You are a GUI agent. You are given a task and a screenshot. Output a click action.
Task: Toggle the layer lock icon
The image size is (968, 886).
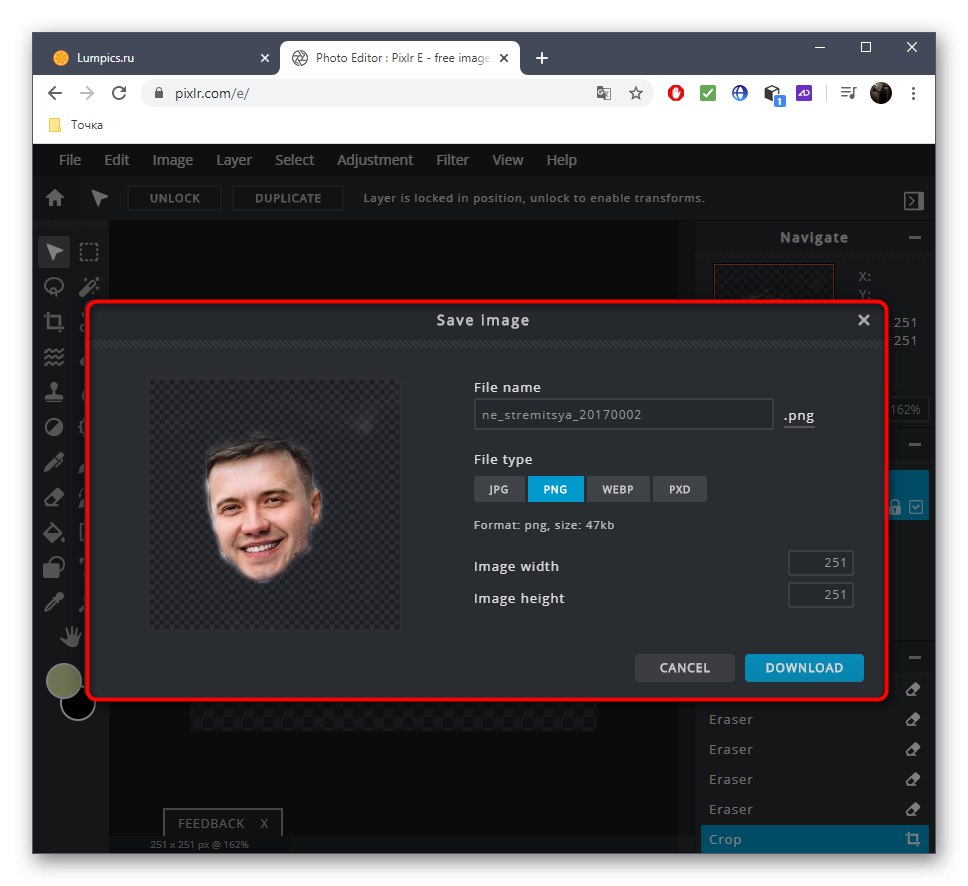coord(895,507)
